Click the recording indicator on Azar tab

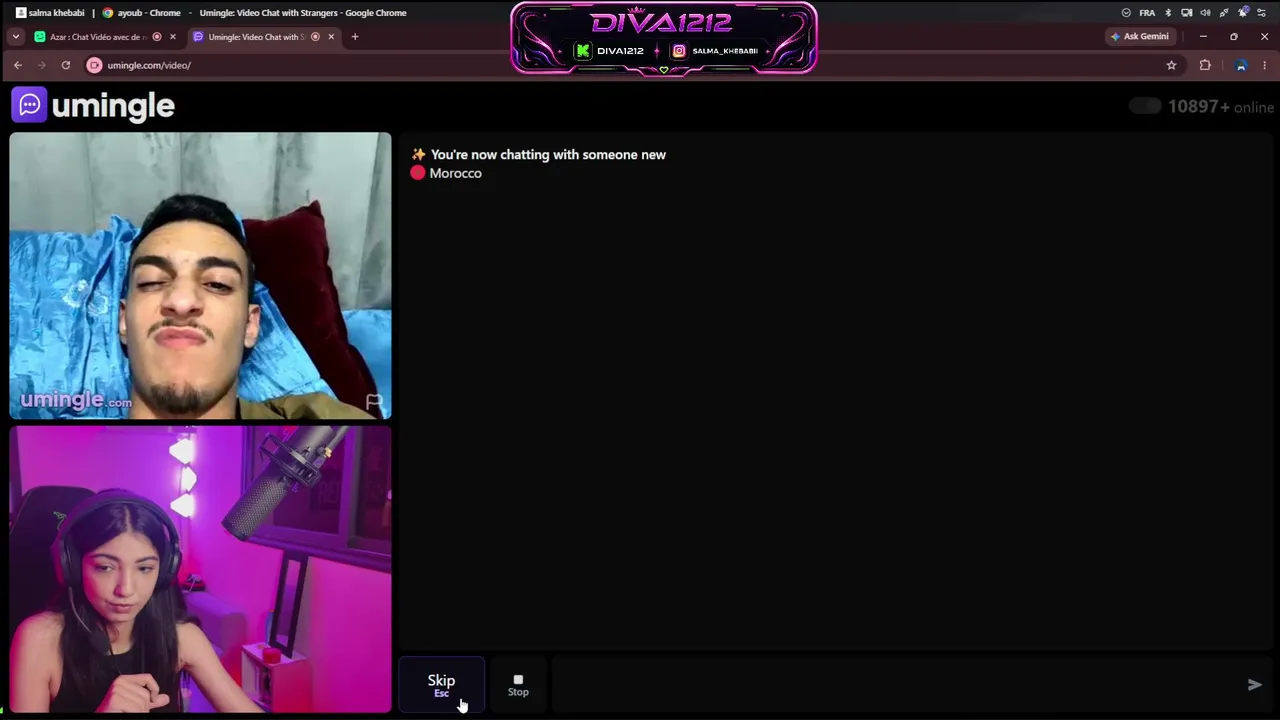(157, 37)
